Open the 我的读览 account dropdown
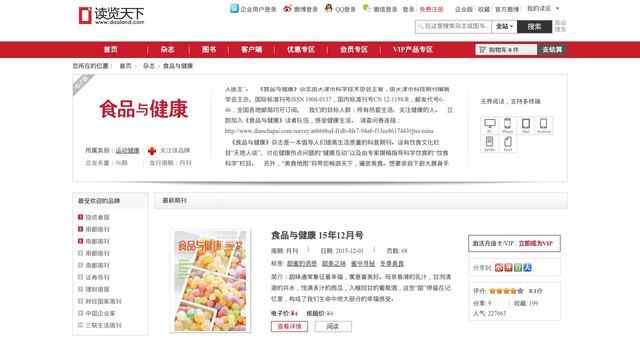This screenshot has height=360, width=640. pyautogui.click(x=543, y=9)
